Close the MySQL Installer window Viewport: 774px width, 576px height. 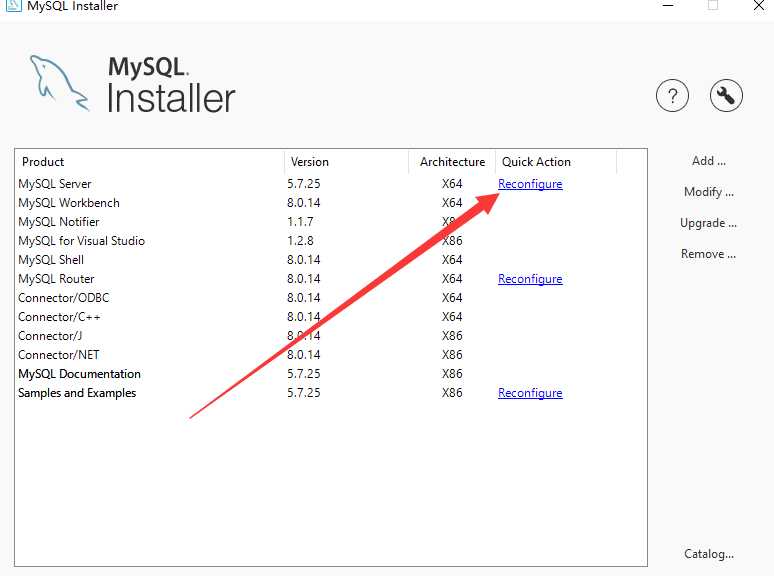759,5
